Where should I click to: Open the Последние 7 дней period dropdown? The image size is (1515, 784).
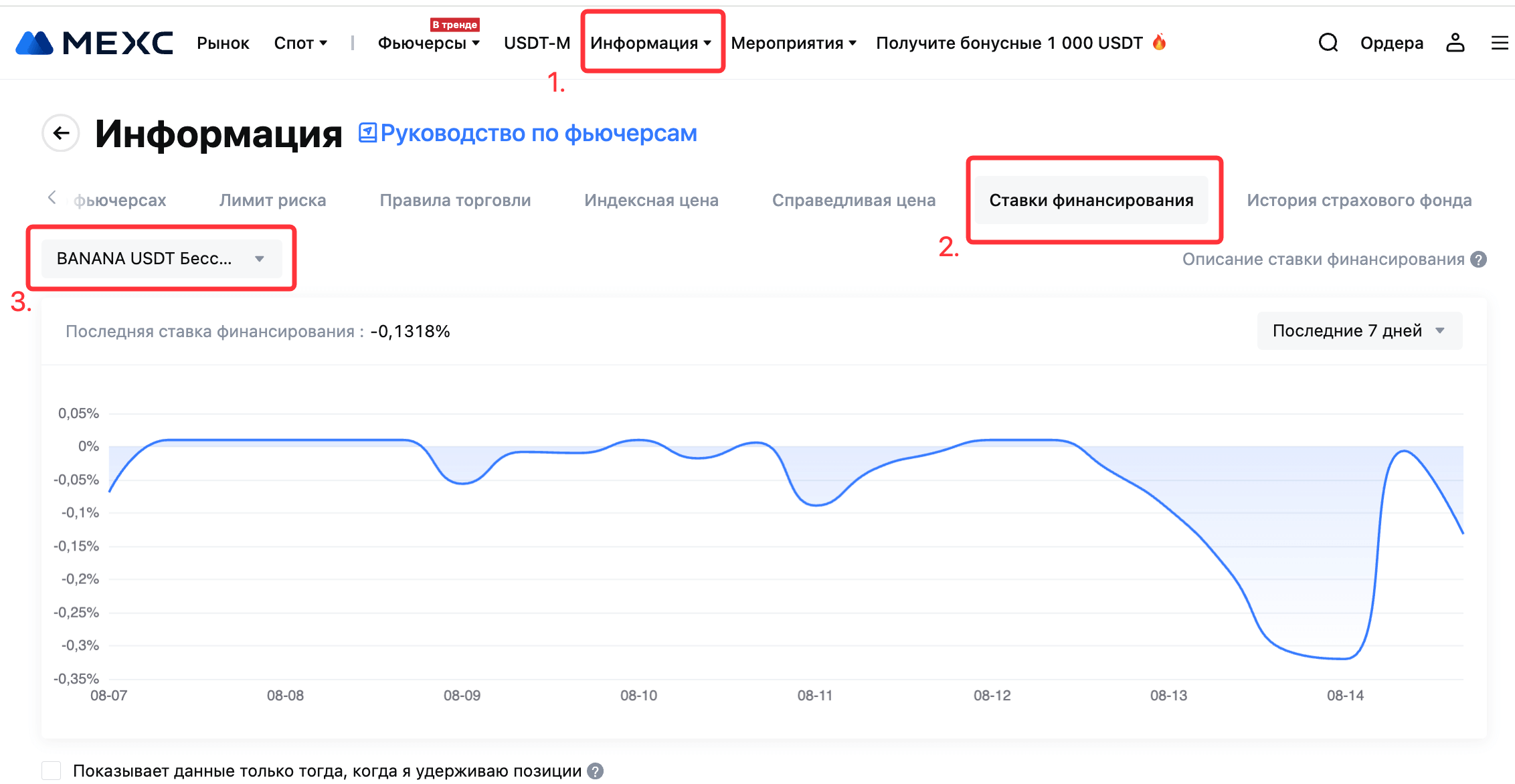(x=1359, y=330)
